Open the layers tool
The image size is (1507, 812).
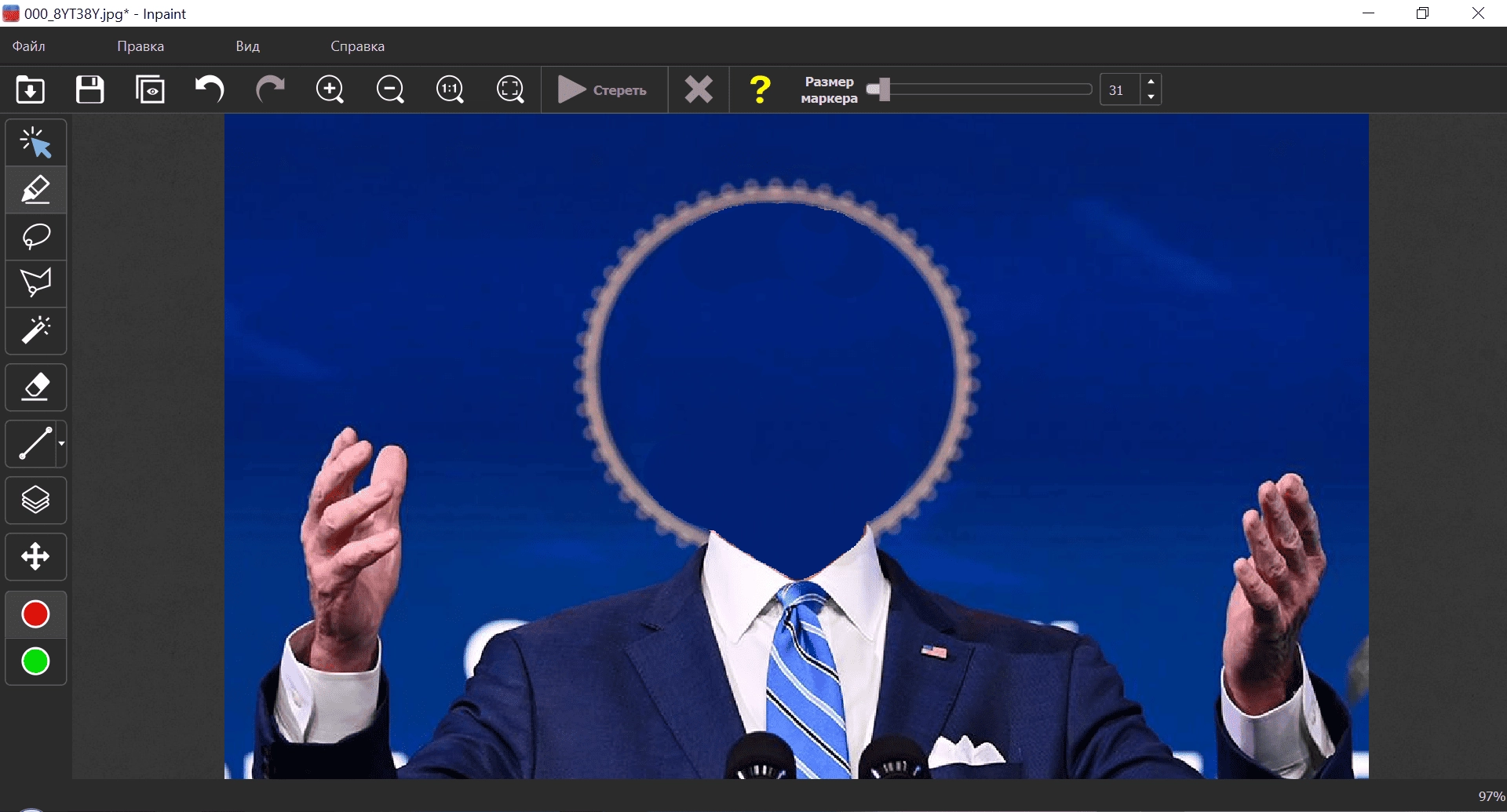[36, 501]
